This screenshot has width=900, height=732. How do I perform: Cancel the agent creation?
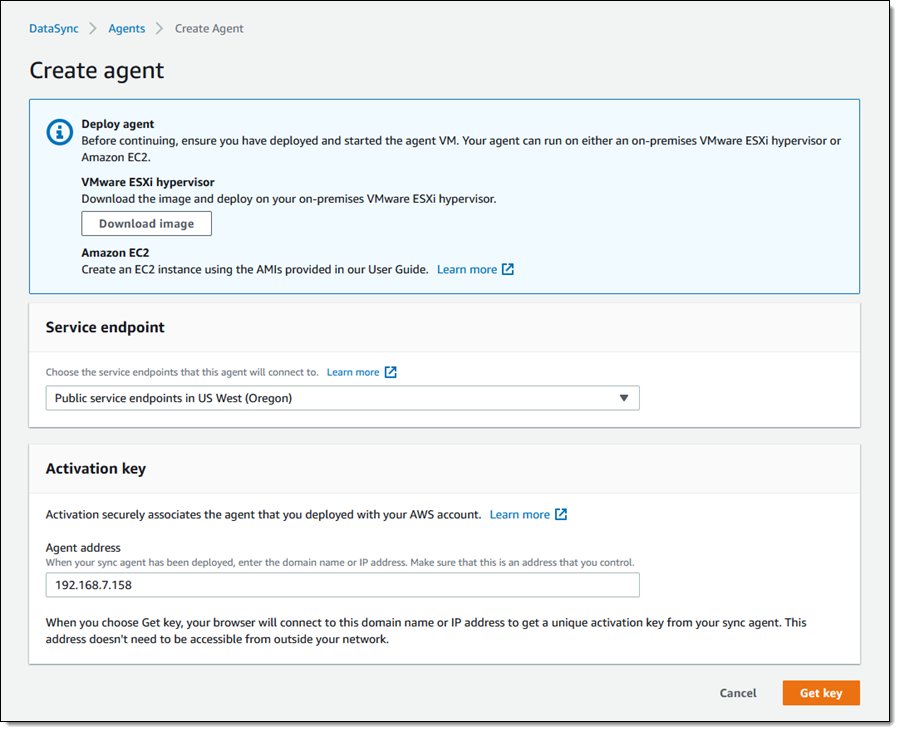738,693
